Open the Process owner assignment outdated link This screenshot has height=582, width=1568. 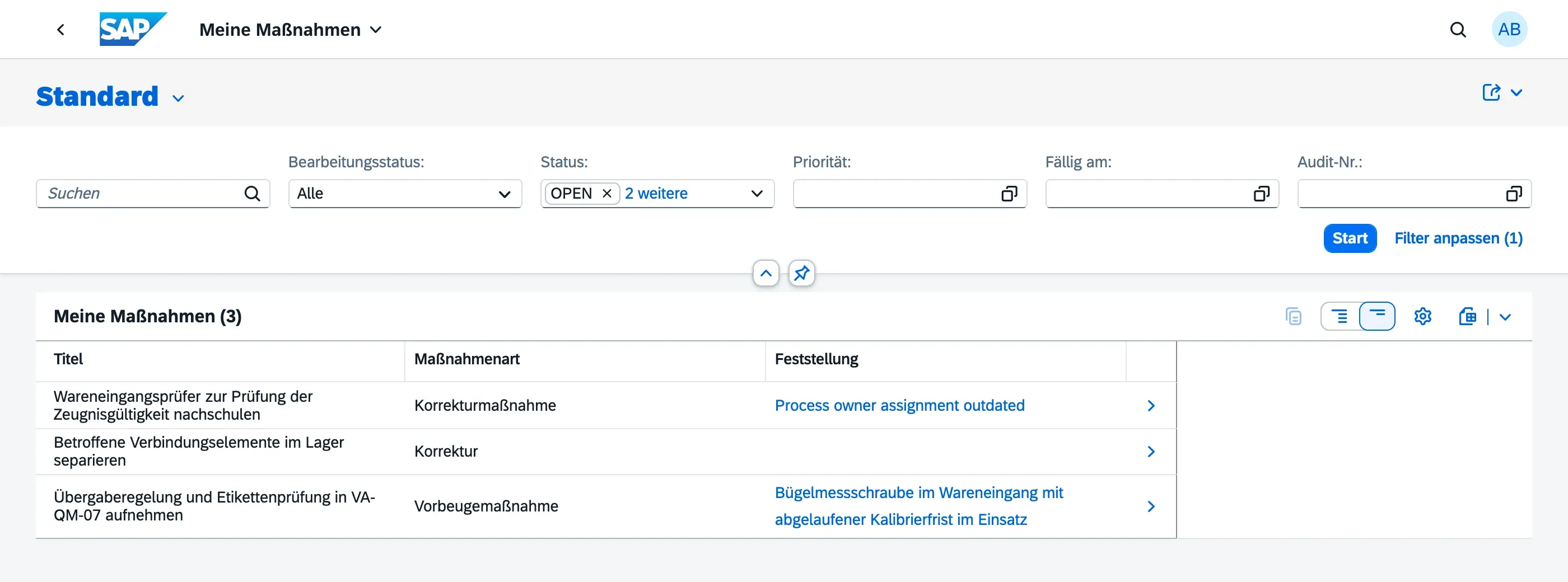899,405
